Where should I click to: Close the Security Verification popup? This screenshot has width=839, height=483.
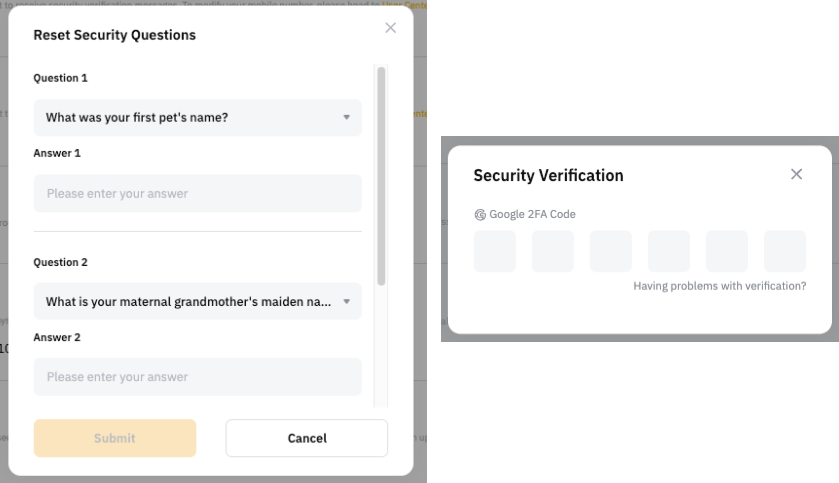point(796,174)
